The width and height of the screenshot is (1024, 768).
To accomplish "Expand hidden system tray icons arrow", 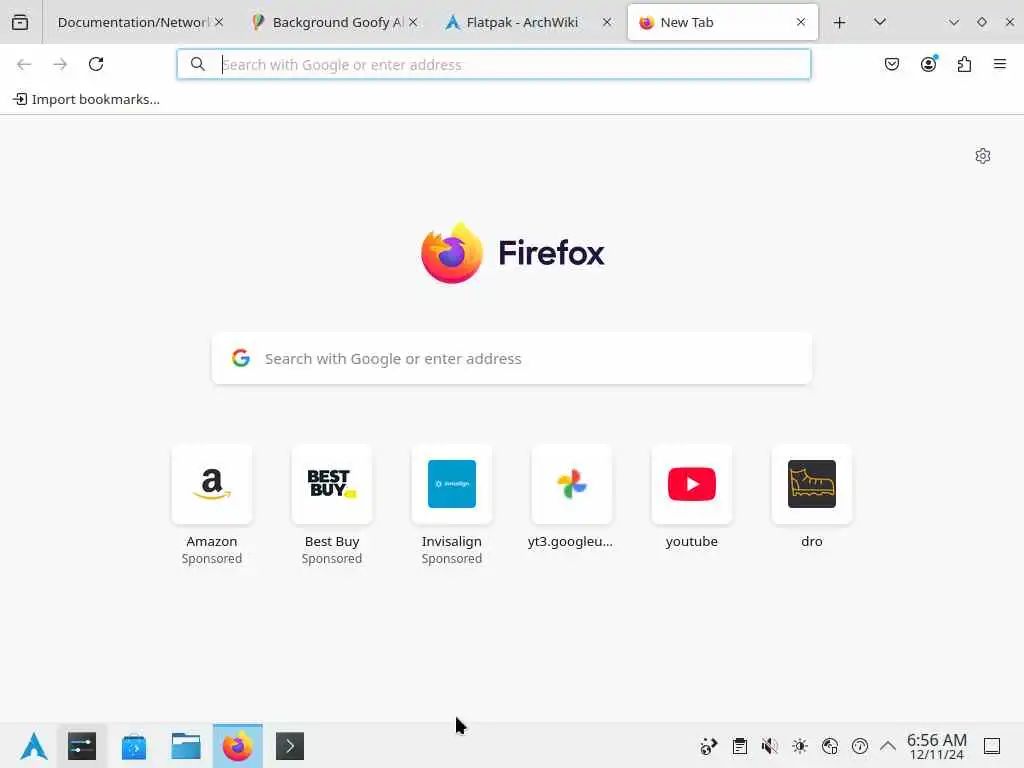I will 888,746.
